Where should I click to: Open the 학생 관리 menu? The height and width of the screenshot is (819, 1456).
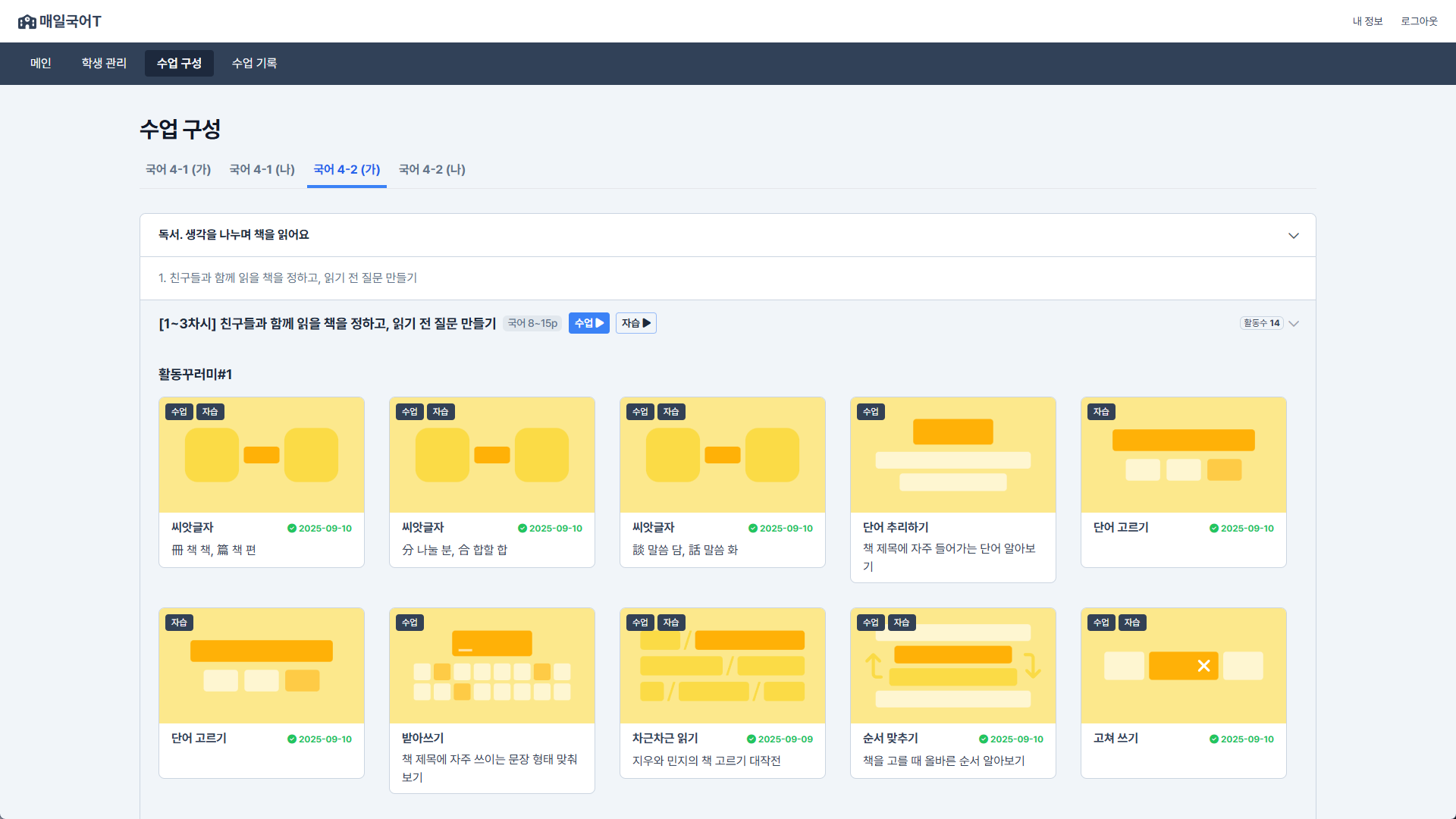coord(104,64)
